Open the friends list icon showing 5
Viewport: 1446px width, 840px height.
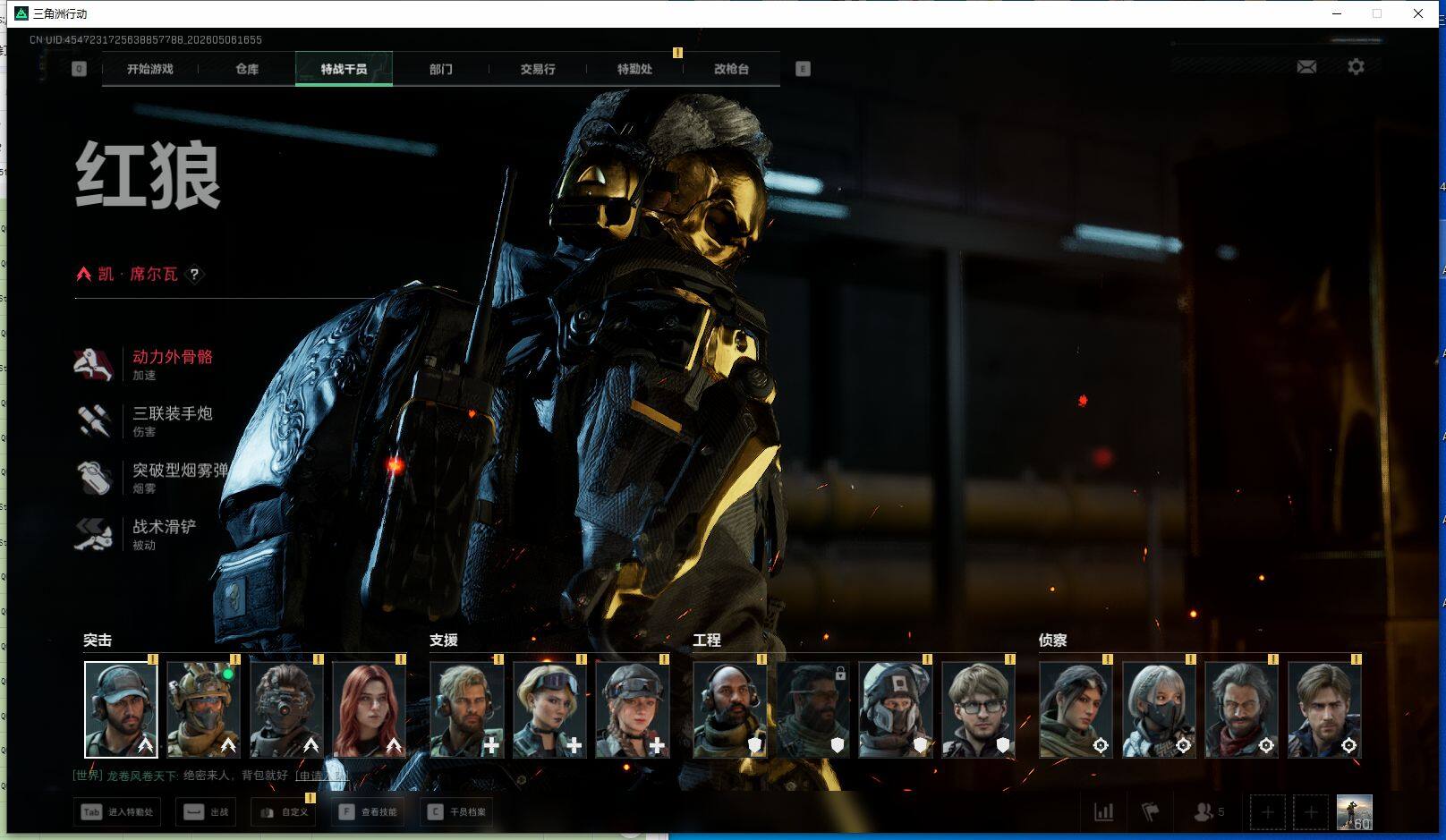pyautogui.click(x=1209, y=812)
